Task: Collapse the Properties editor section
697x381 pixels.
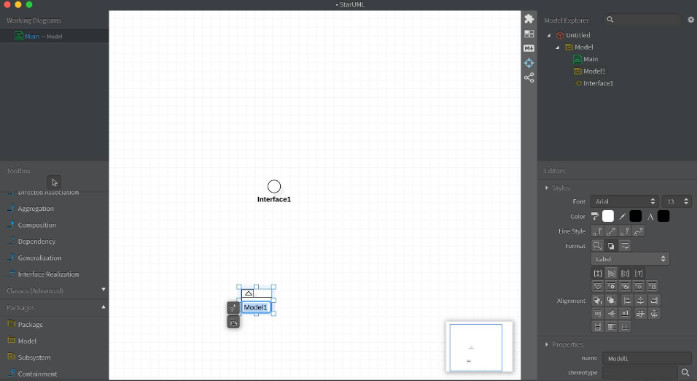Action: (x=547, y=345)
